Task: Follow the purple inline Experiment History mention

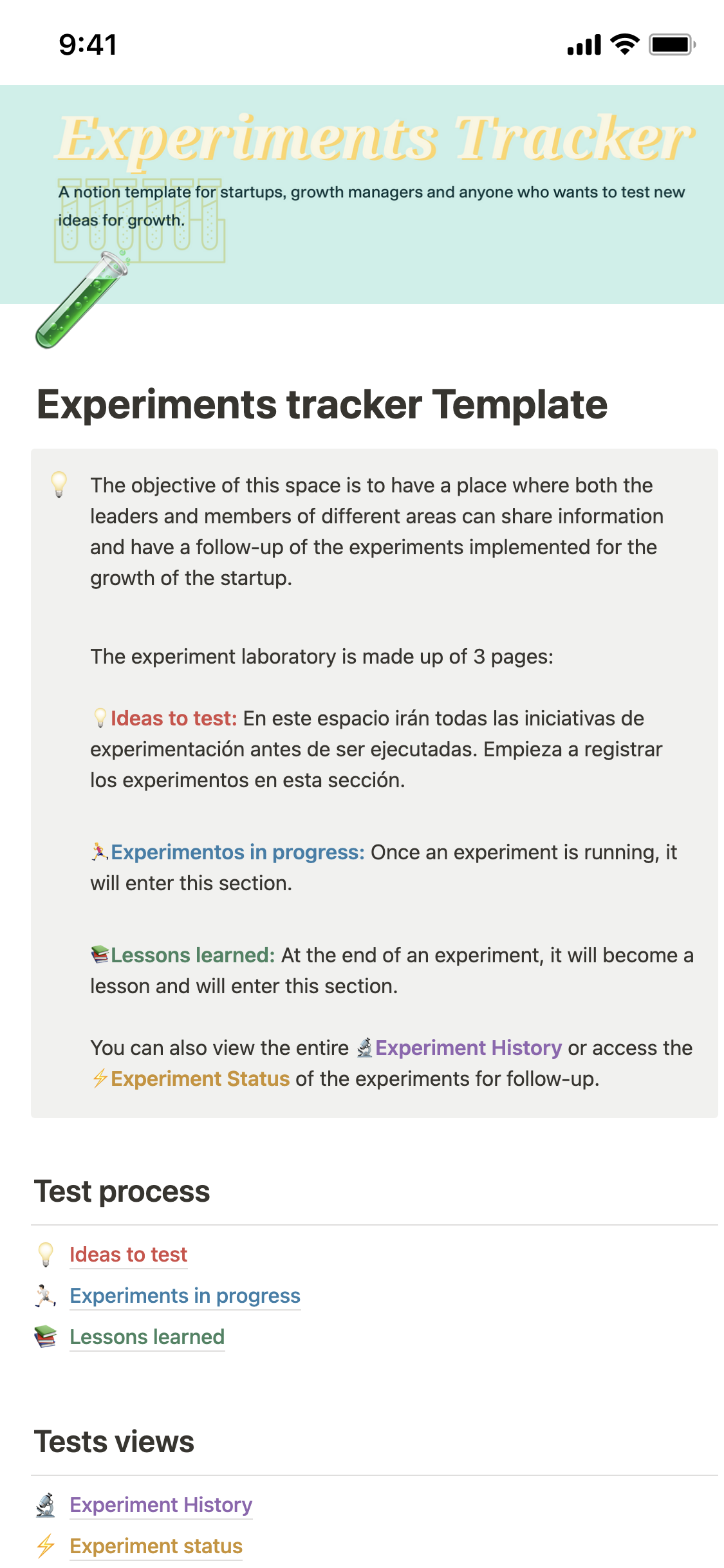Action: coord(469,1048)
